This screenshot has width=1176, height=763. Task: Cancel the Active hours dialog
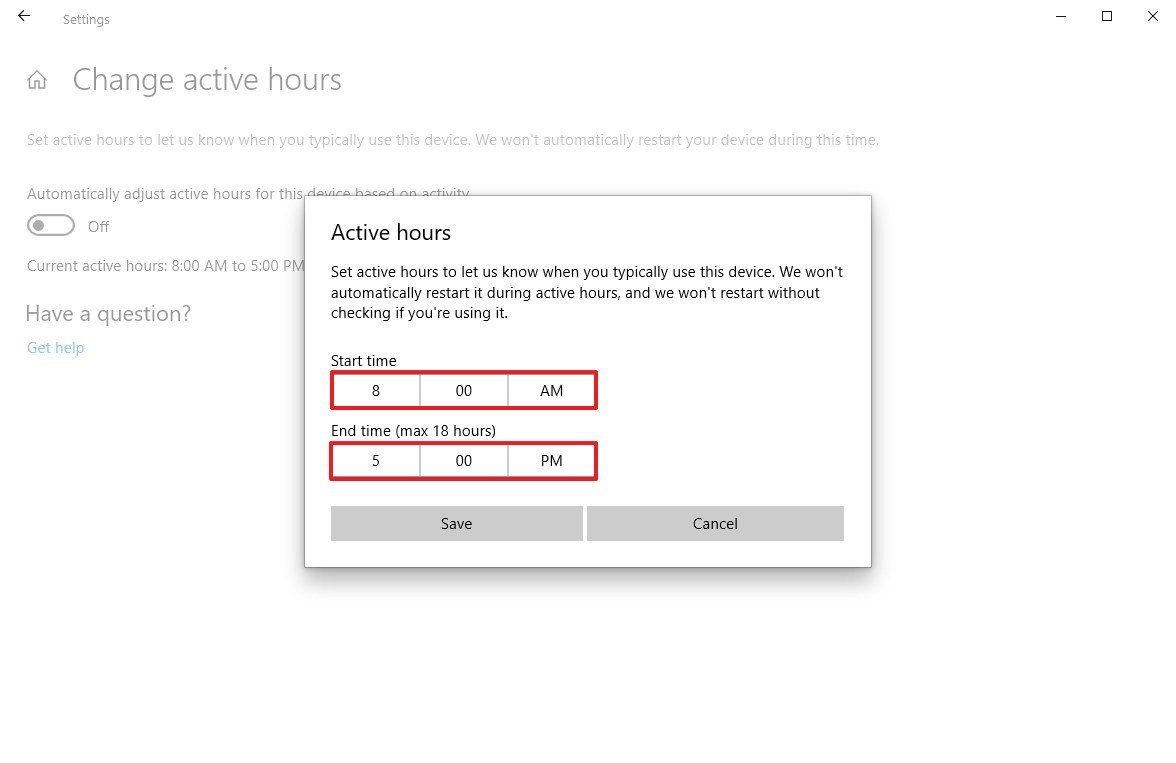715,523
